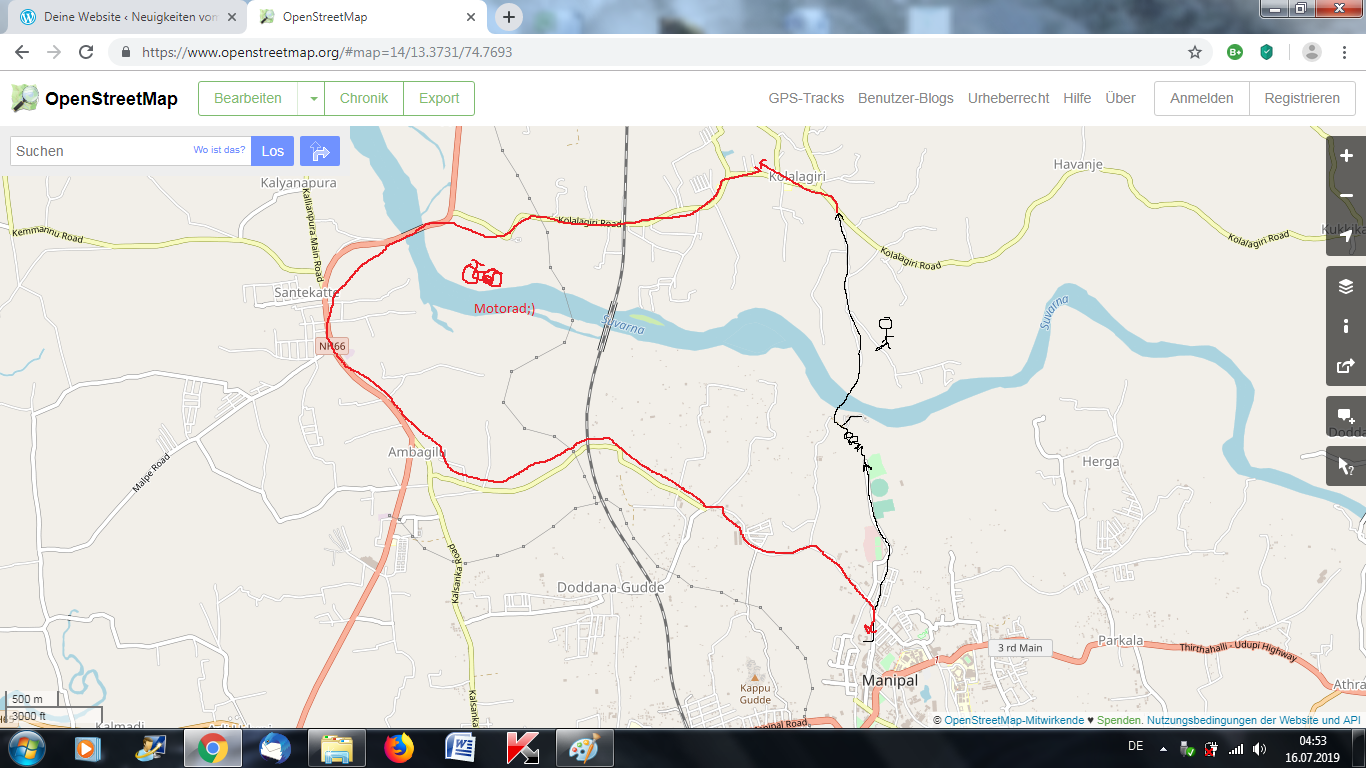Zoom in on the map
Viewport: 1366px width, 768px height.
pyautogui.click(x=1346, y=156)
